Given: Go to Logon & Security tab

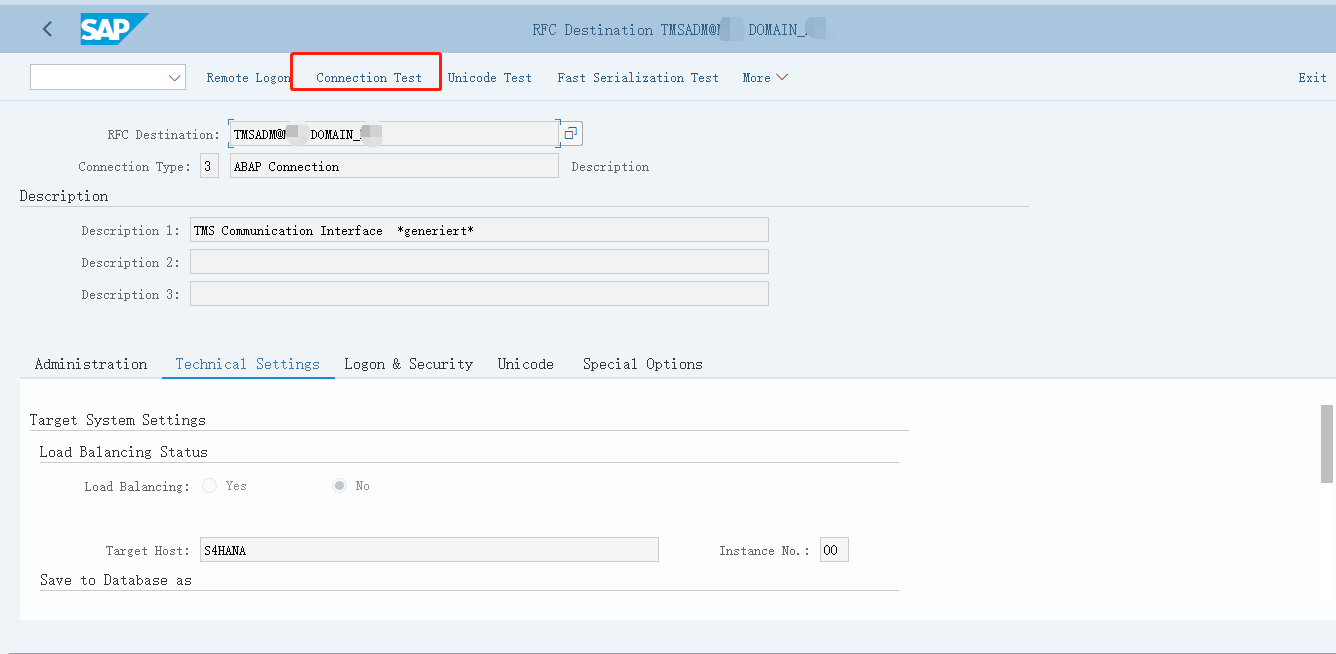Looking at the screenshot, I should (408, 364).
